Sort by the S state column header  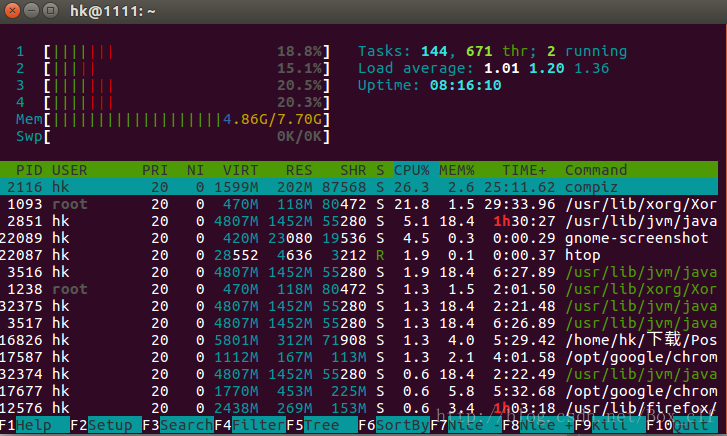[x=380, y=170]
